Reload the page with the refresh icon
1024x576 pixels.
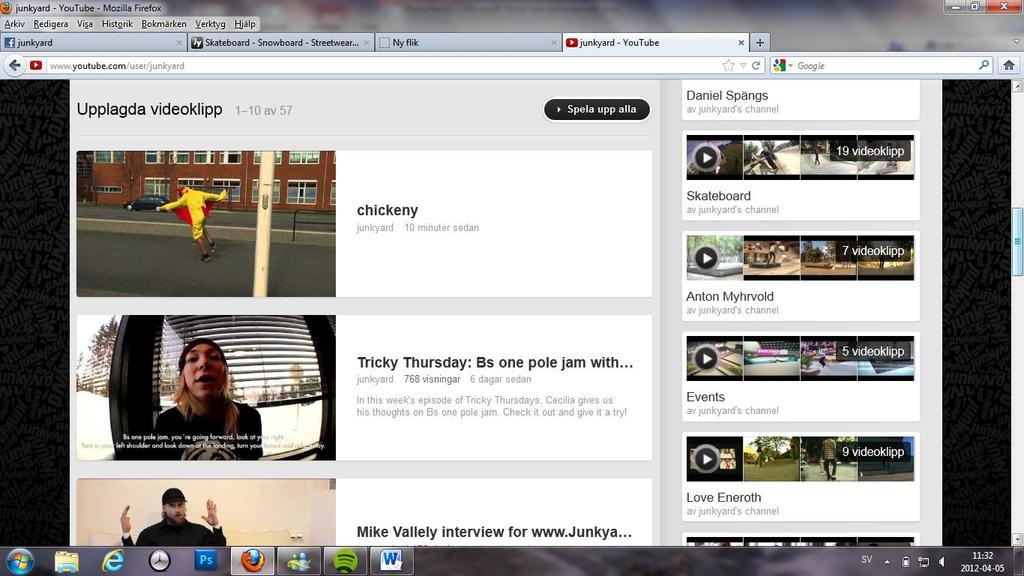(x=756, y=65)
